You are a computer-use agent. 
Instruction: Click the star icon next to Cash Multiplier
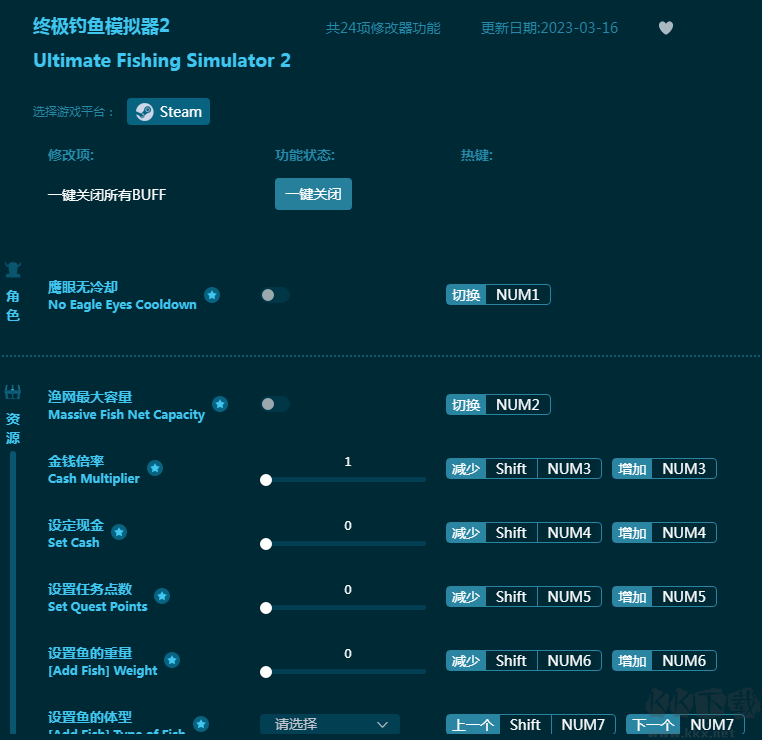[x=155, y=468]
